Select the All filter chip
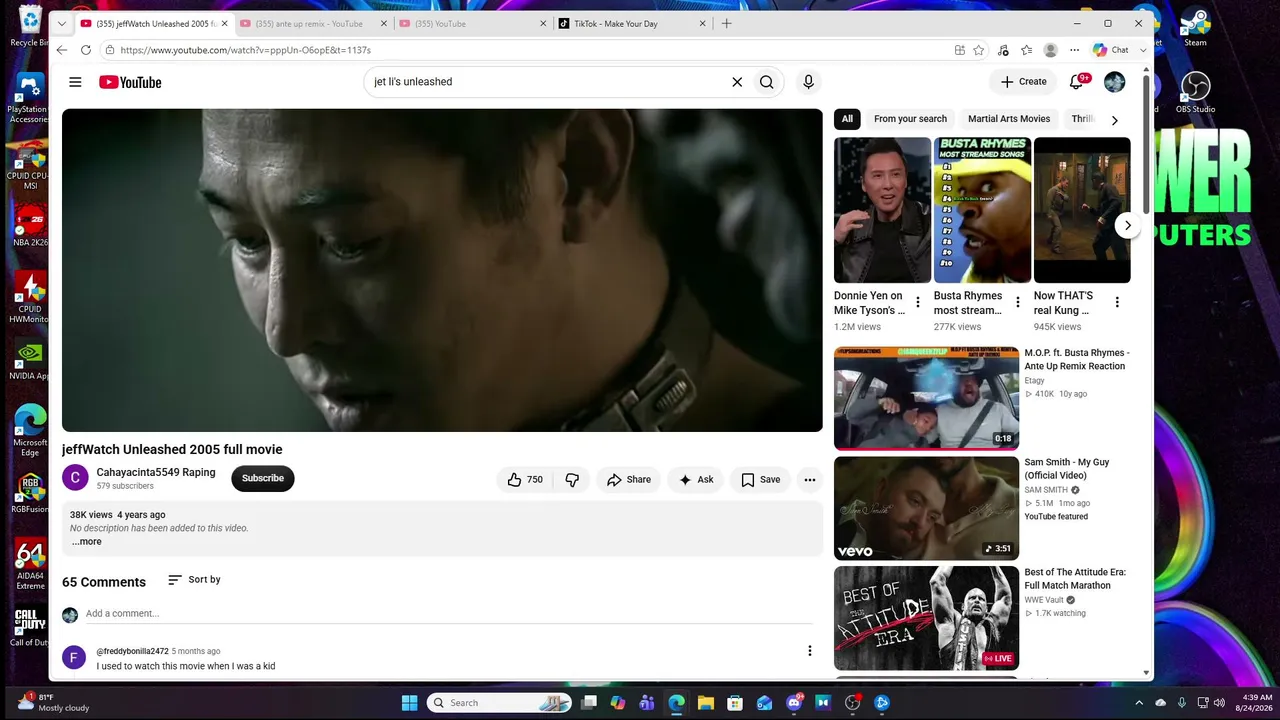This screenshot has width=1280, height=720. pyautogui.click(x=847, y=119)
